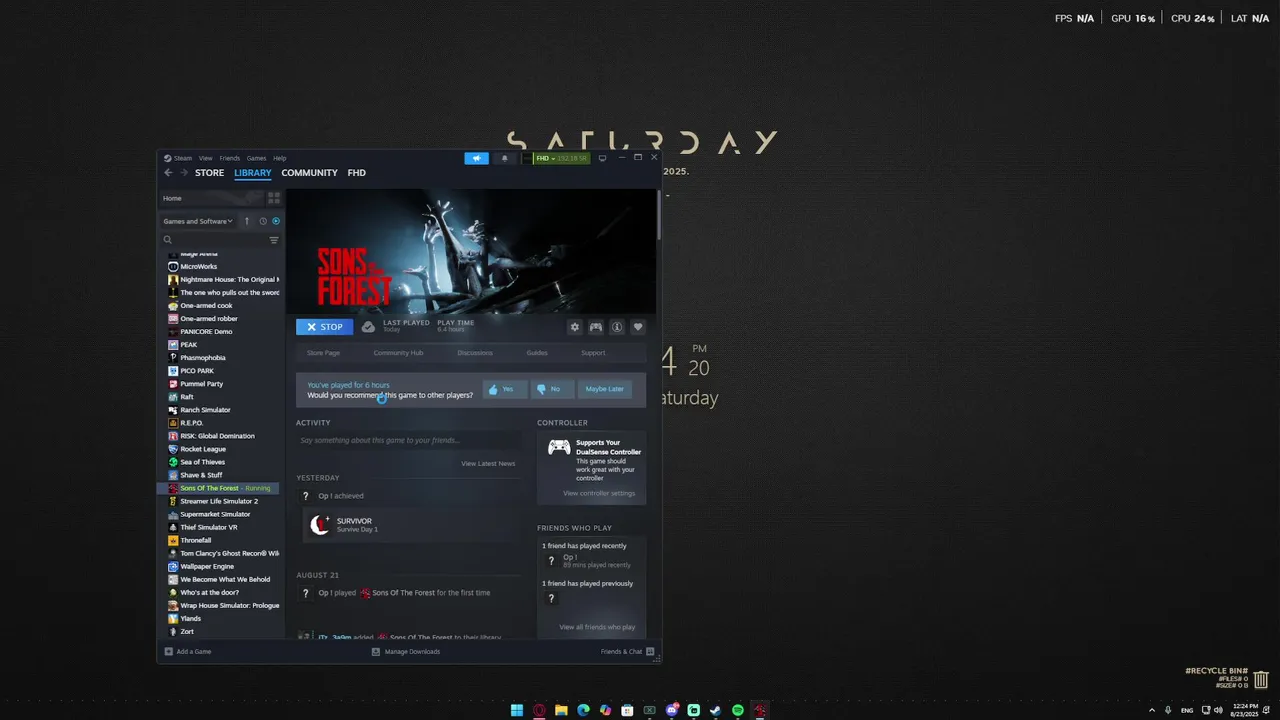Open the Help menu
The image size is (1280, 720).
(x=280, y=158)
